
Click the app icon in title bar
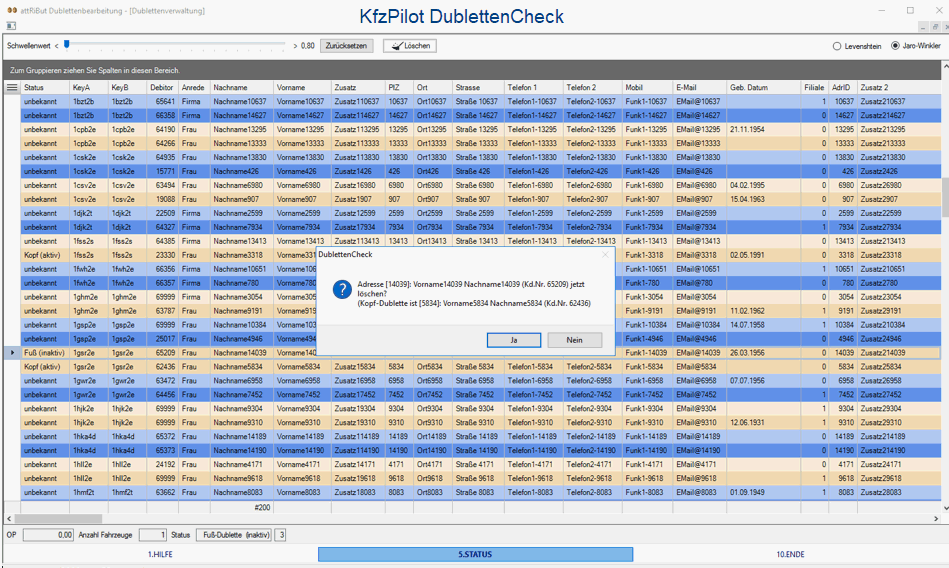(10, 9)
